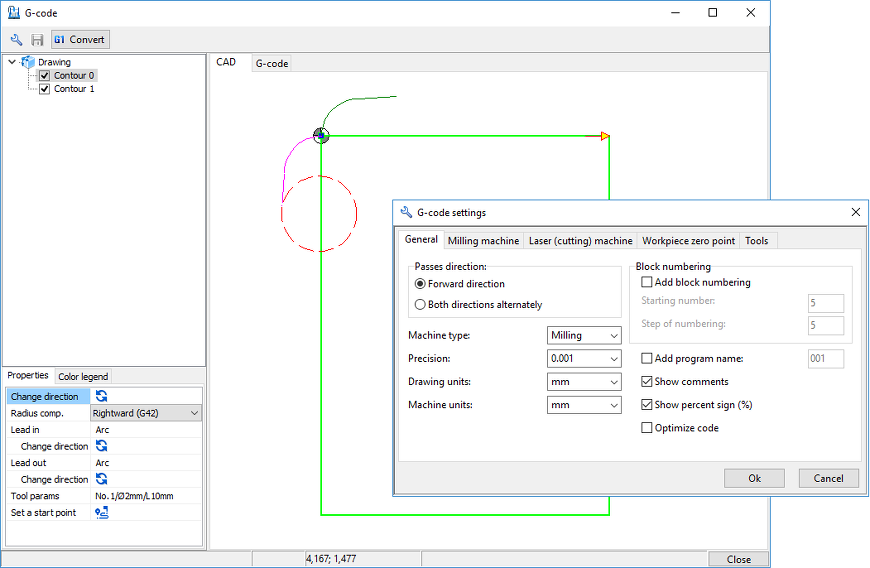Click the Set a start point icon
Viewport: 870px width, 568px height.
point(102,513)
